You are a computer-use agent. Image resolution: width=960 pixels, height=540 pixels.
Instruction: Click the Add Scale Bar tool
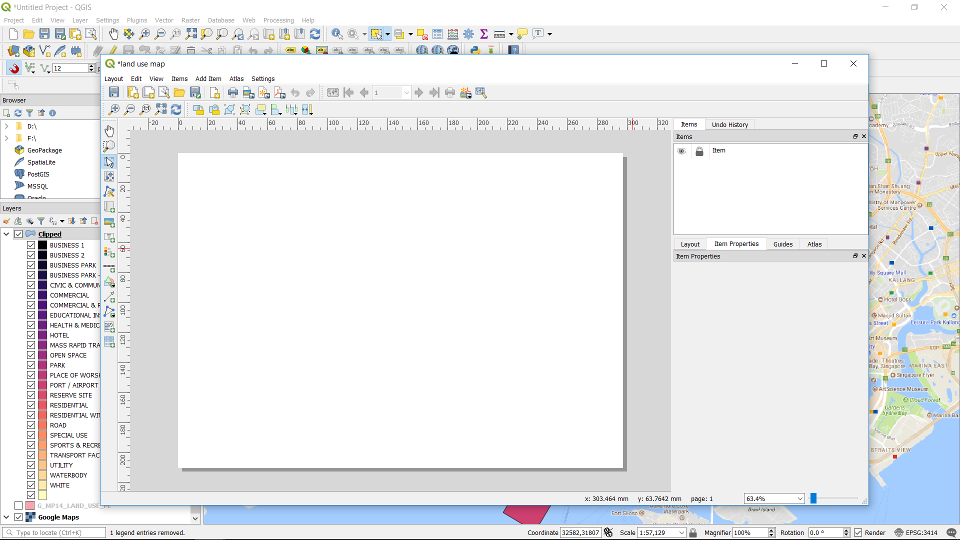109,268
